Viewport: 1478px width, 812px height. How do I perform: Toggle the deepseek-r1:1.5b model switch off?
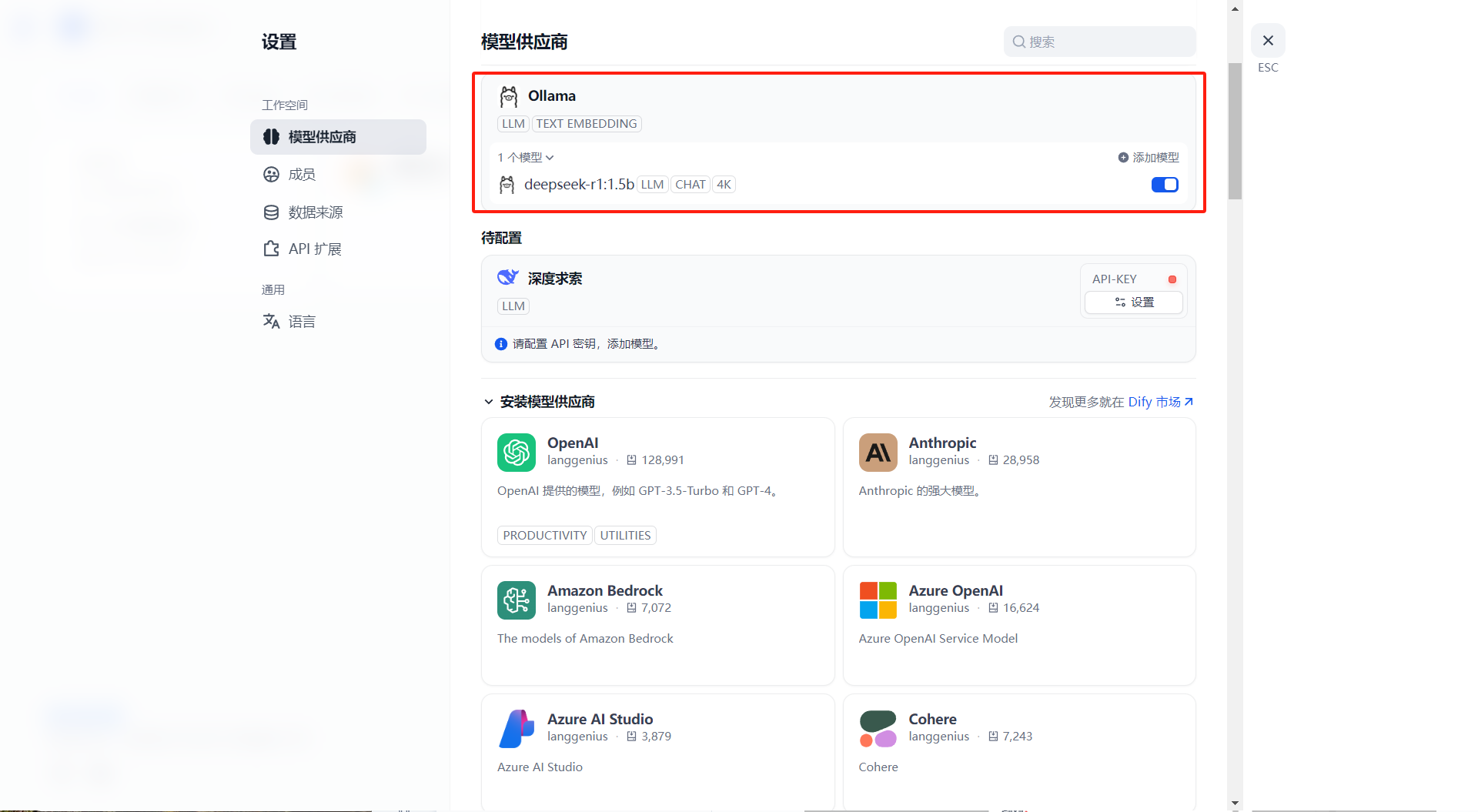coord(1165,185)
